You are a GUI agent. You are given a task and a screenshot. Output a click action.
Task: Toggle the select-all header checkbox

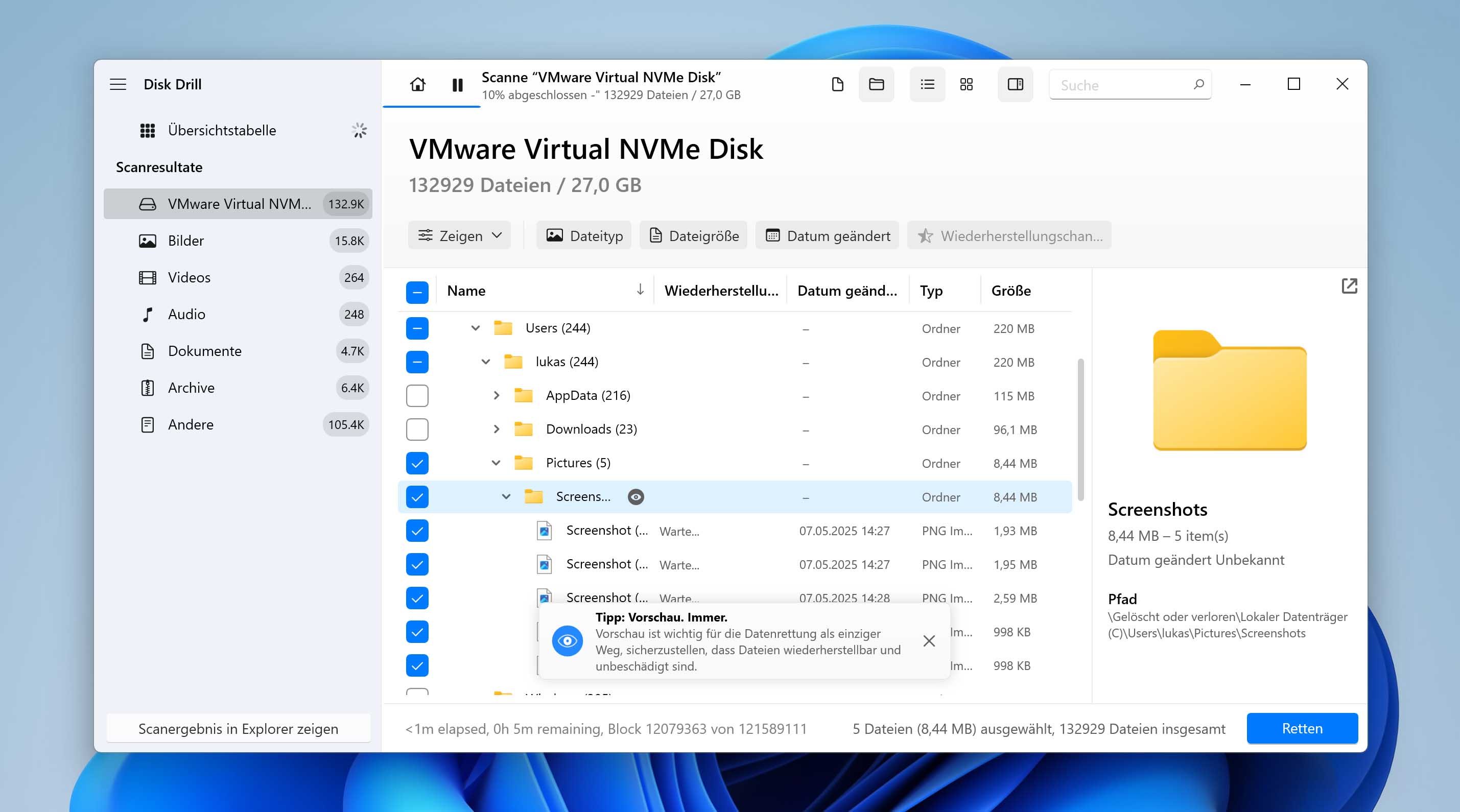417,293
